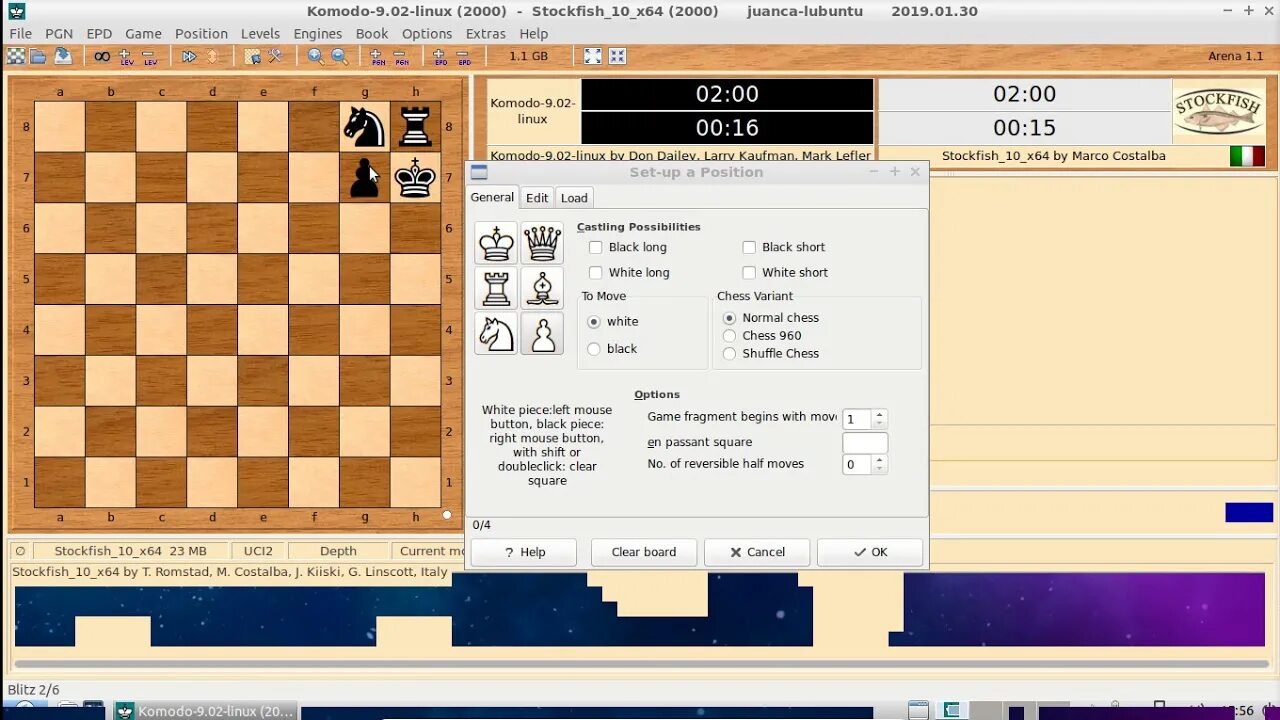
Task: Open the EPD menu
Action: (99, 33)
